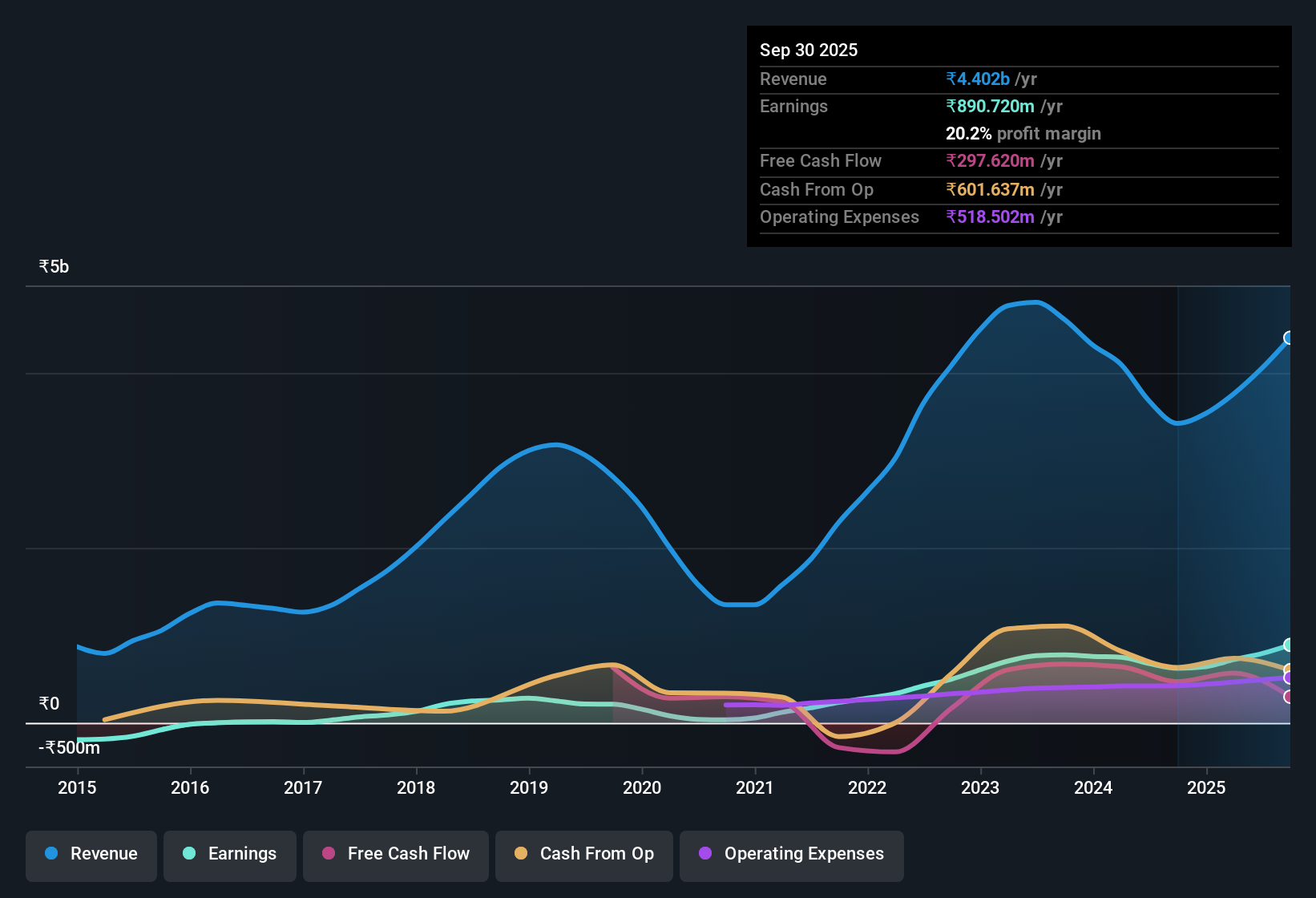
Task: Toggle the Revenue series visibility
Action: point(91,854)
